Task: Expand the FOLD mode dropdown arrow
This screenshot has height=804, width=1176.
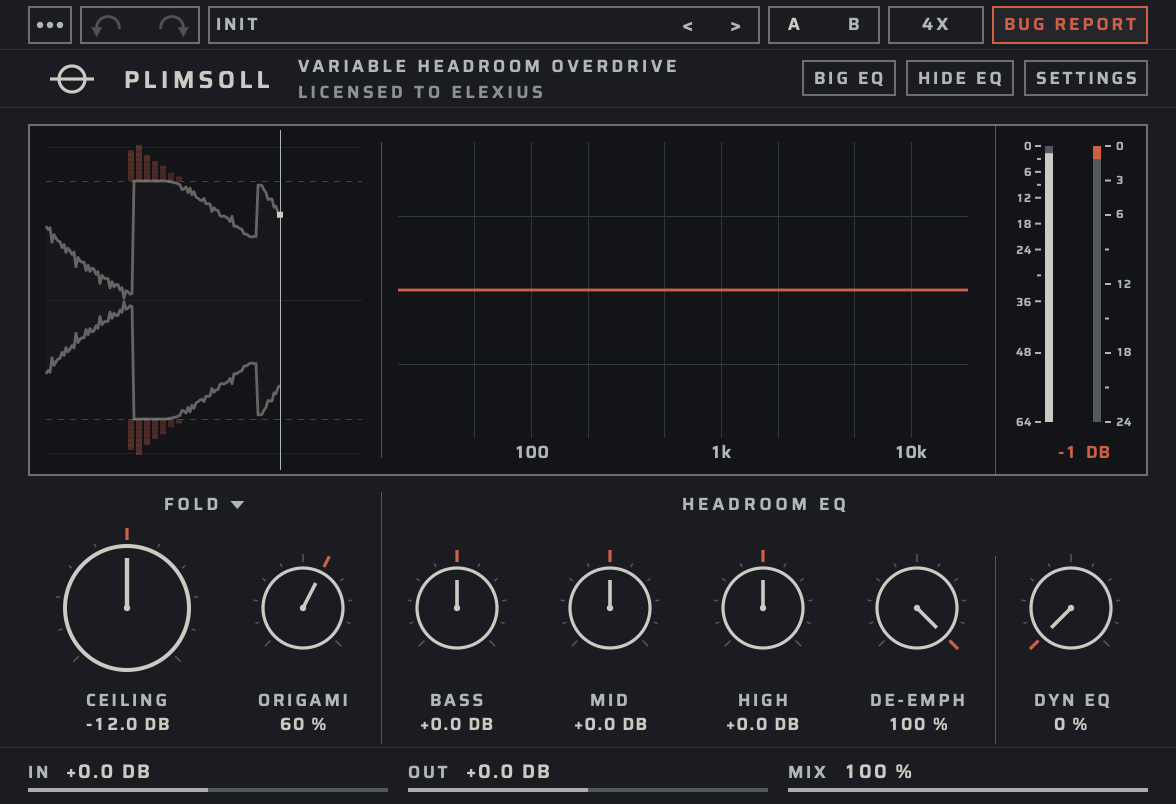Action: 238,505
